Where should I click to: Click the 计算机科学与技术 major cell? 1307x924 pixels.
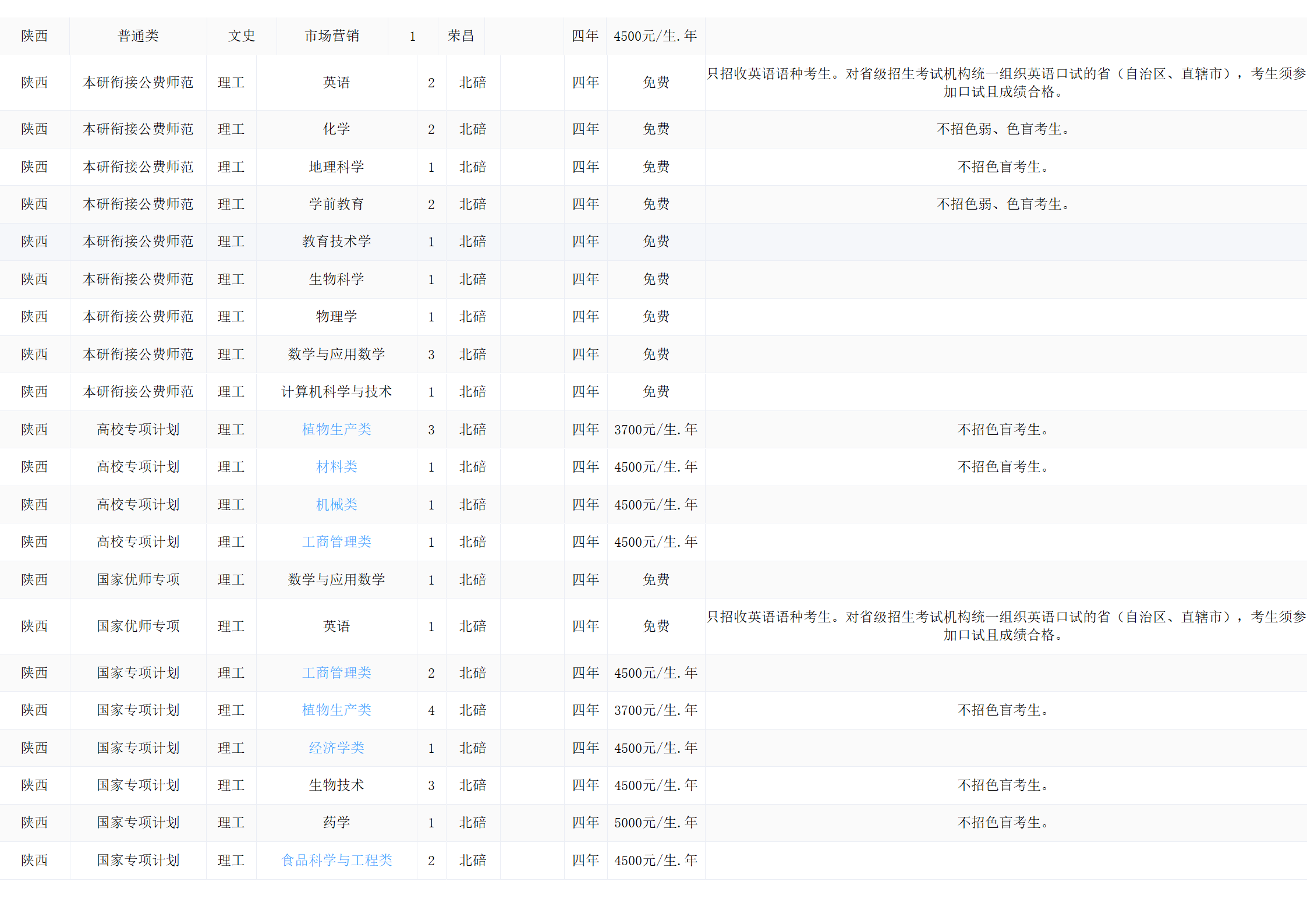pyautogui.click(x=337, y=391)
